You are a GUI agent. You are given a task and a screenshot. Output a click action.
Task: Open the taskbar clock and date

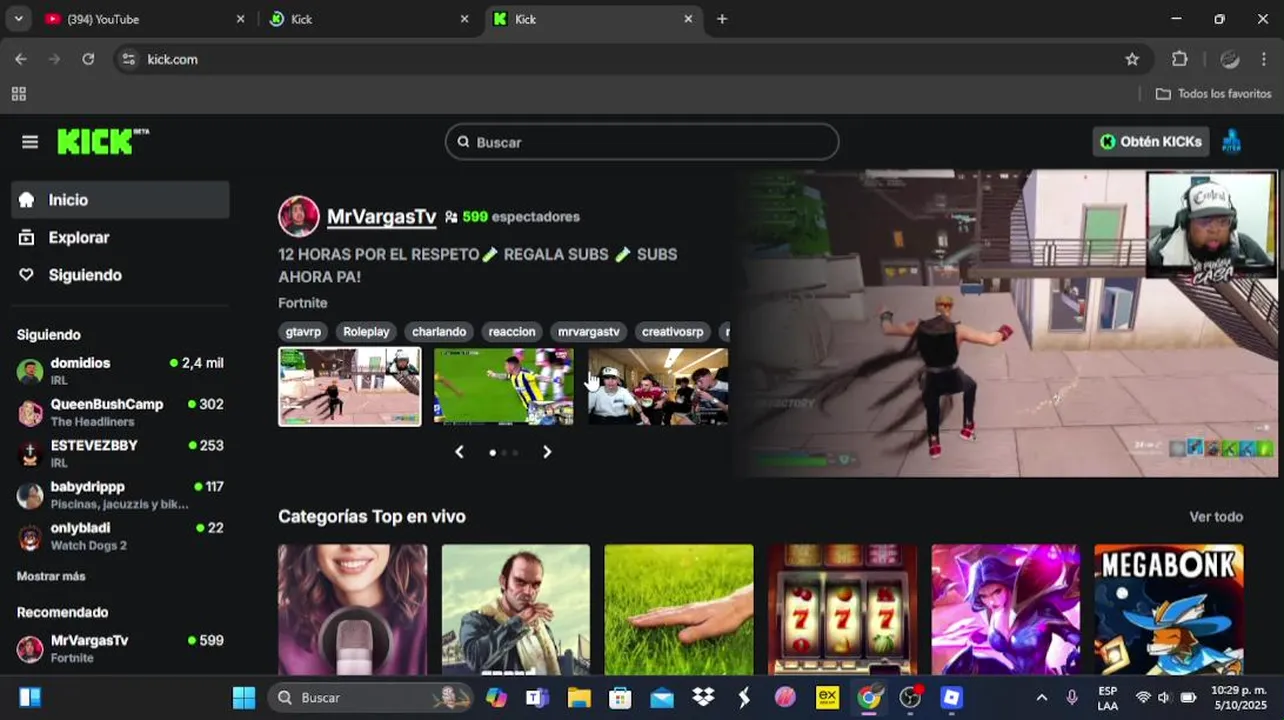pos(1238,698)
